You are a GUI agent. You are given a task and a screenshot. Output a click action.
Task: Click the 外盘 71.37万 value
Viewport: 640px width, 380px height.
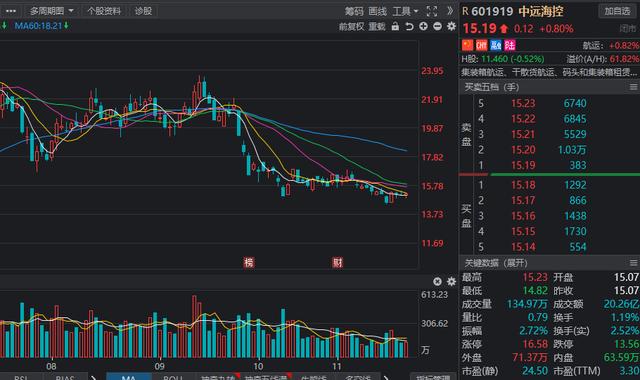[530, 358]
